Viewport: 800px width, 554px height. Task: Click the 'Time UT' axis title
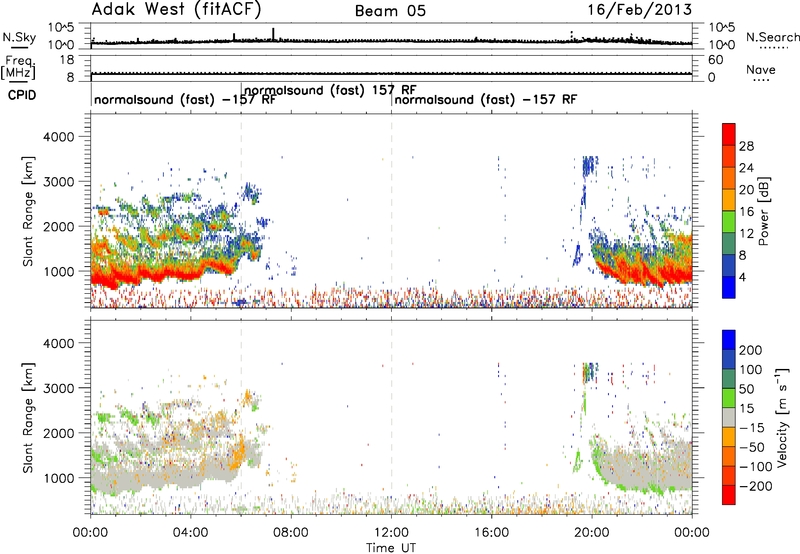[x=391, y=548]
